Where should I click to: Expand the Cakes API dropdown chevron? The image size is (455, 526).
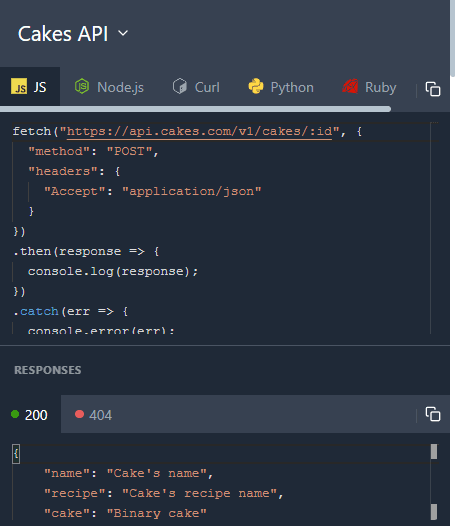123,33
